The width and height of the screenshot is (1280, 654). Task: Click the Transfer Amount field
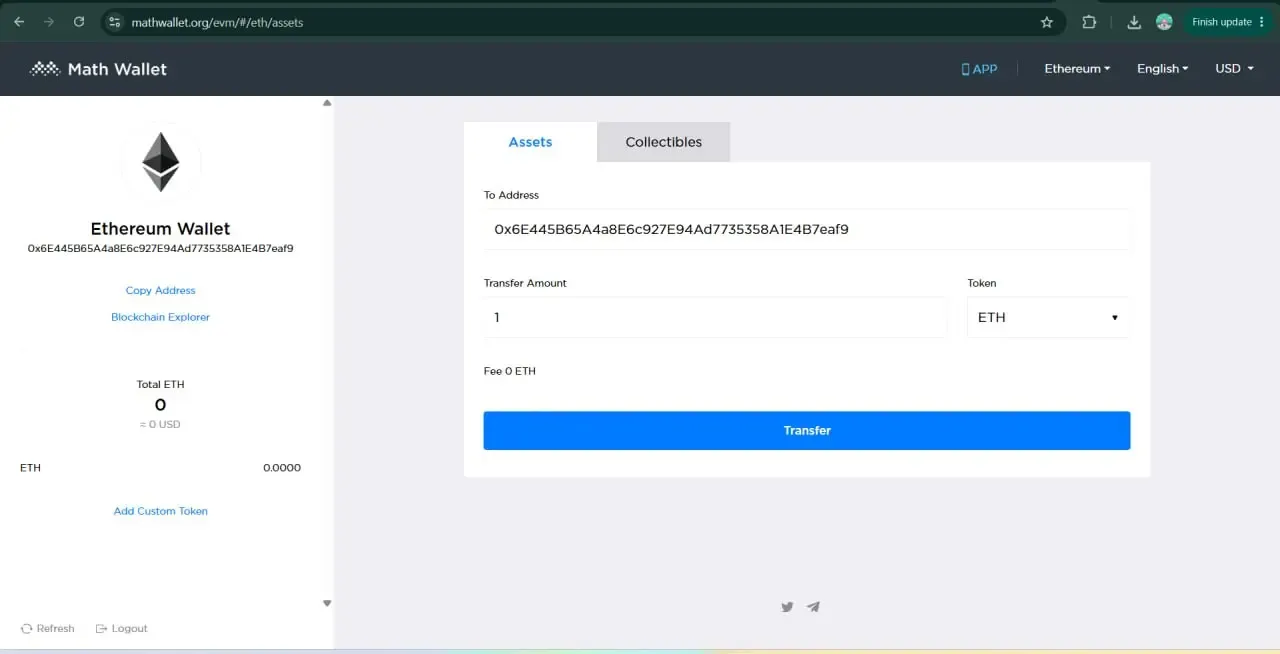click(x=715, y=317)
